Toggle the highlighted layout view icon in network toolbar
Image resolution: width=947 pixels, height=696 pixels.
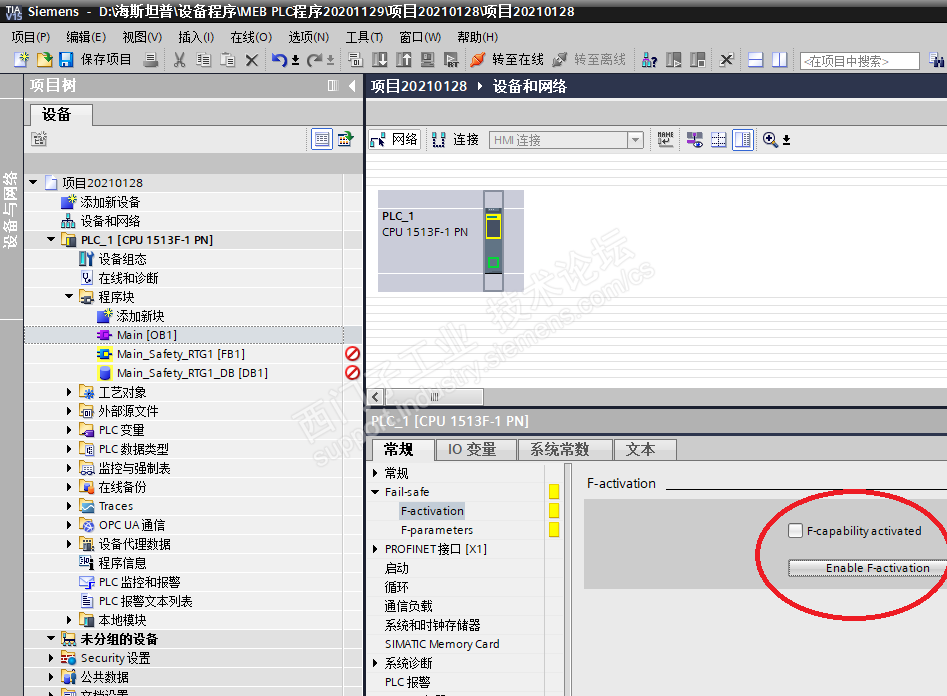743,140
